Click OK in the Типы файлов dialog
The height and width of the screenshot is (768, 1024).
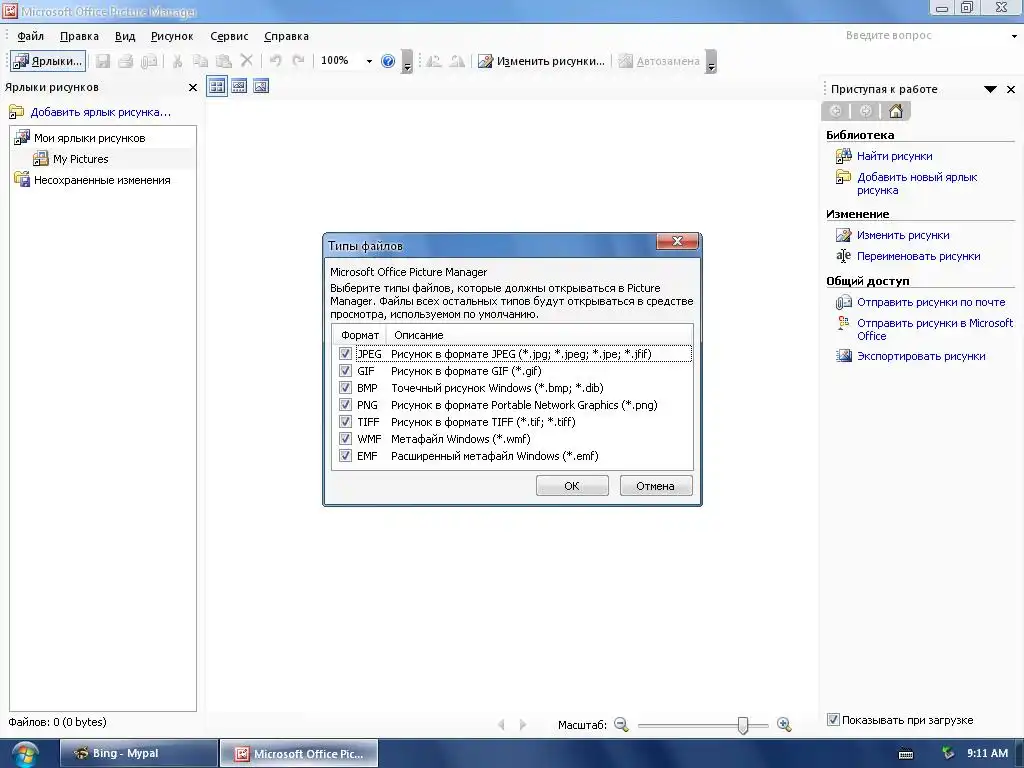pyautogui.click(x=572, y=486)
